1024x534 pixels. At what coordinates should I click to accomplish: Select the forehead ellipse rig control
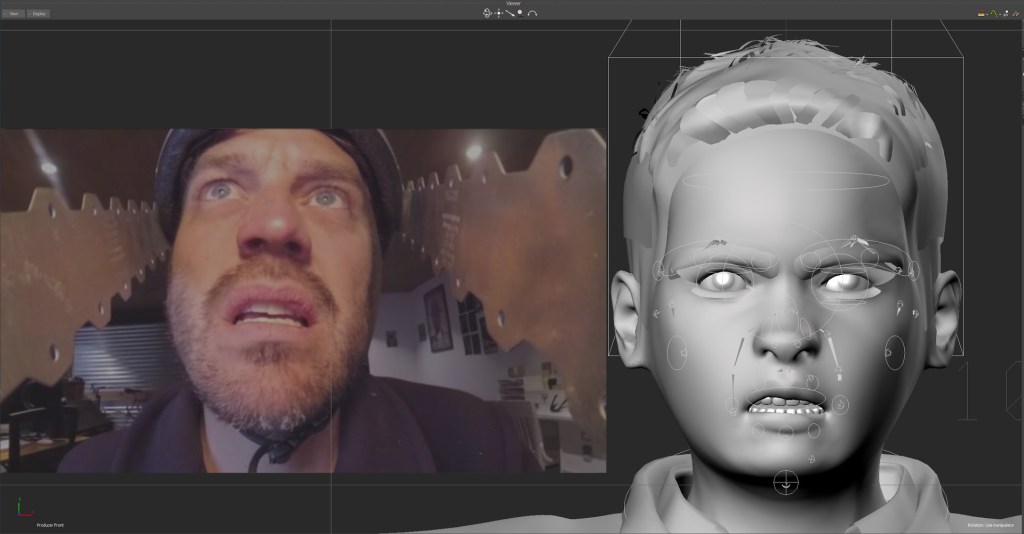coord(788,181)
